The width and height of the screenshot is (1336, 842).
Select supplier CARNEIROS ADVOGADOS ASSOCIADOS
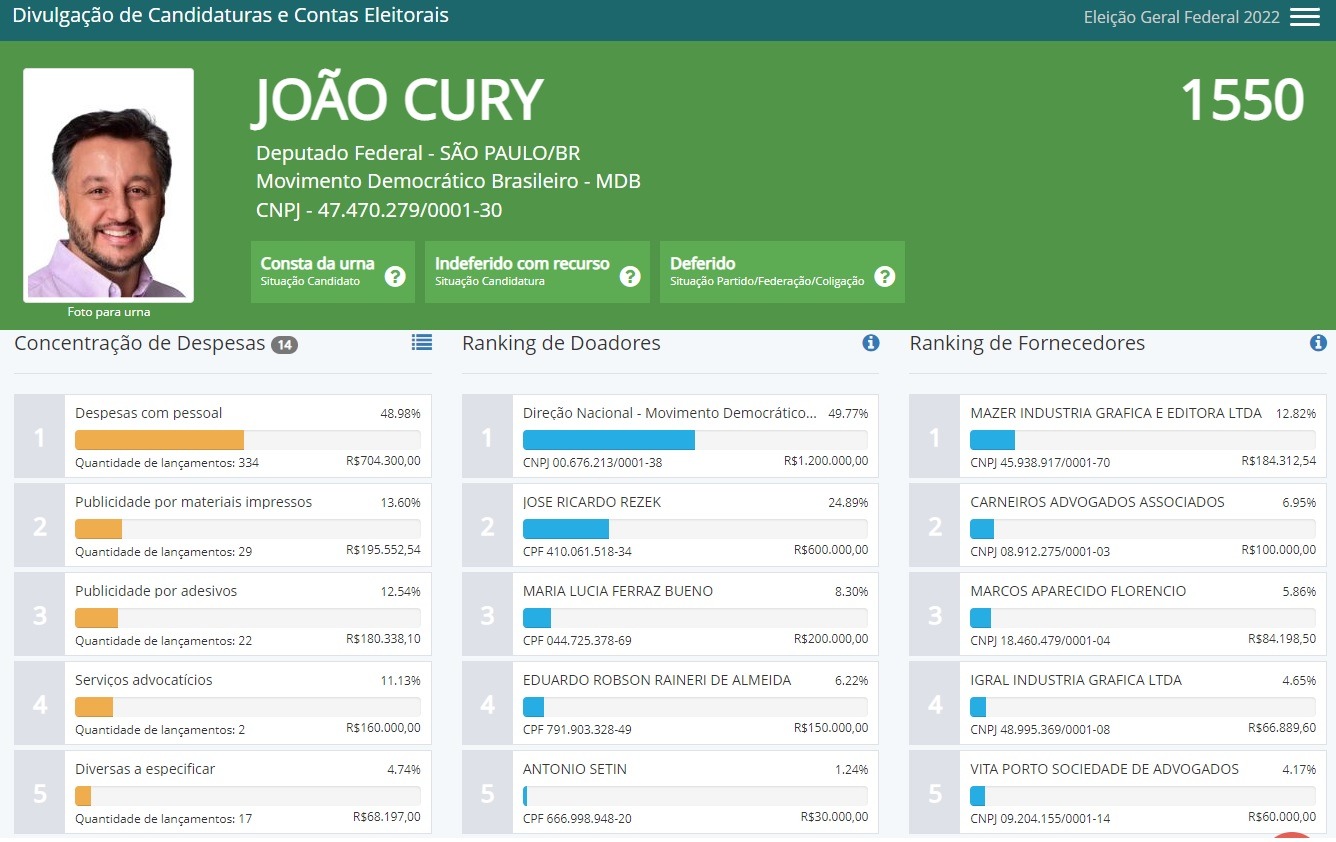(x=1141, y=525)
